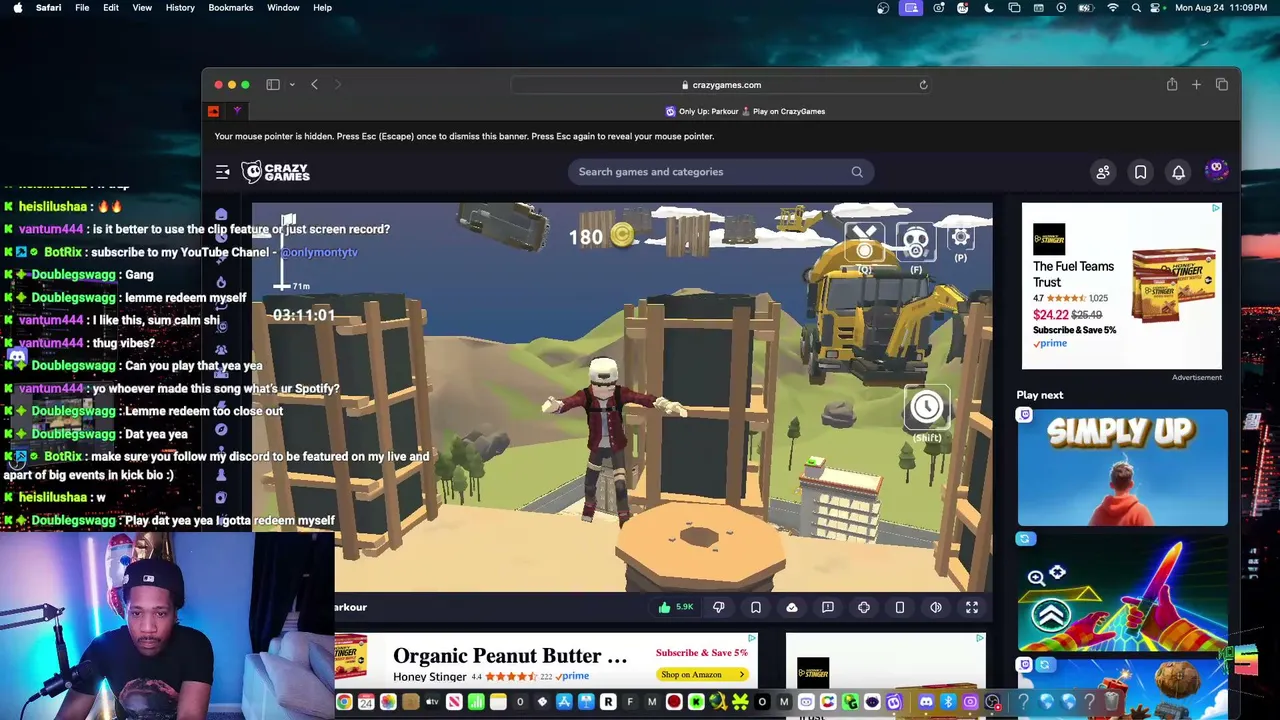Open the purple user avatar menu
1280x720 pixels.
pyautogui.click(x=1217, y=171)
